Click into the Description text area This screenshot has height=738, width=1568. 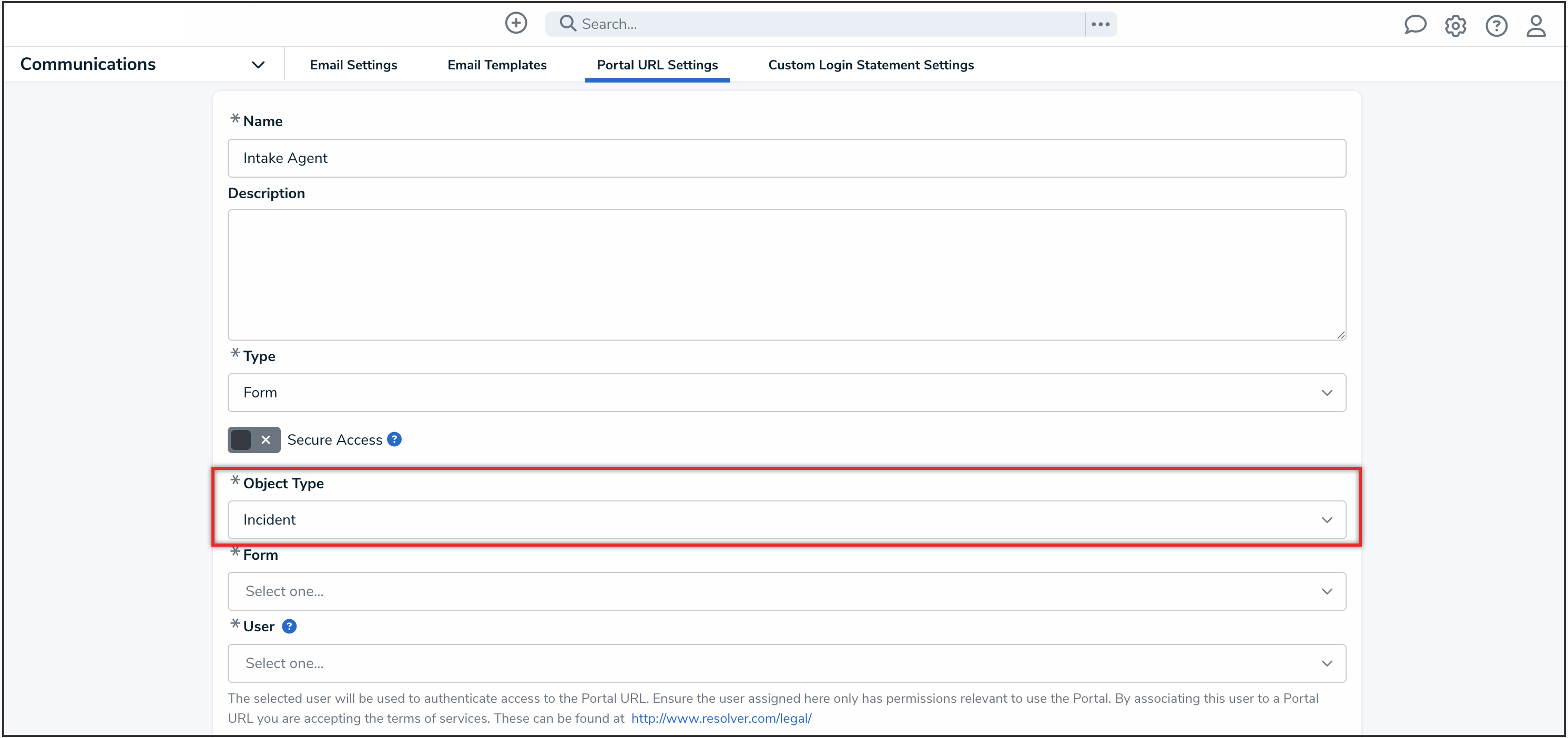(x=786, y=274)
